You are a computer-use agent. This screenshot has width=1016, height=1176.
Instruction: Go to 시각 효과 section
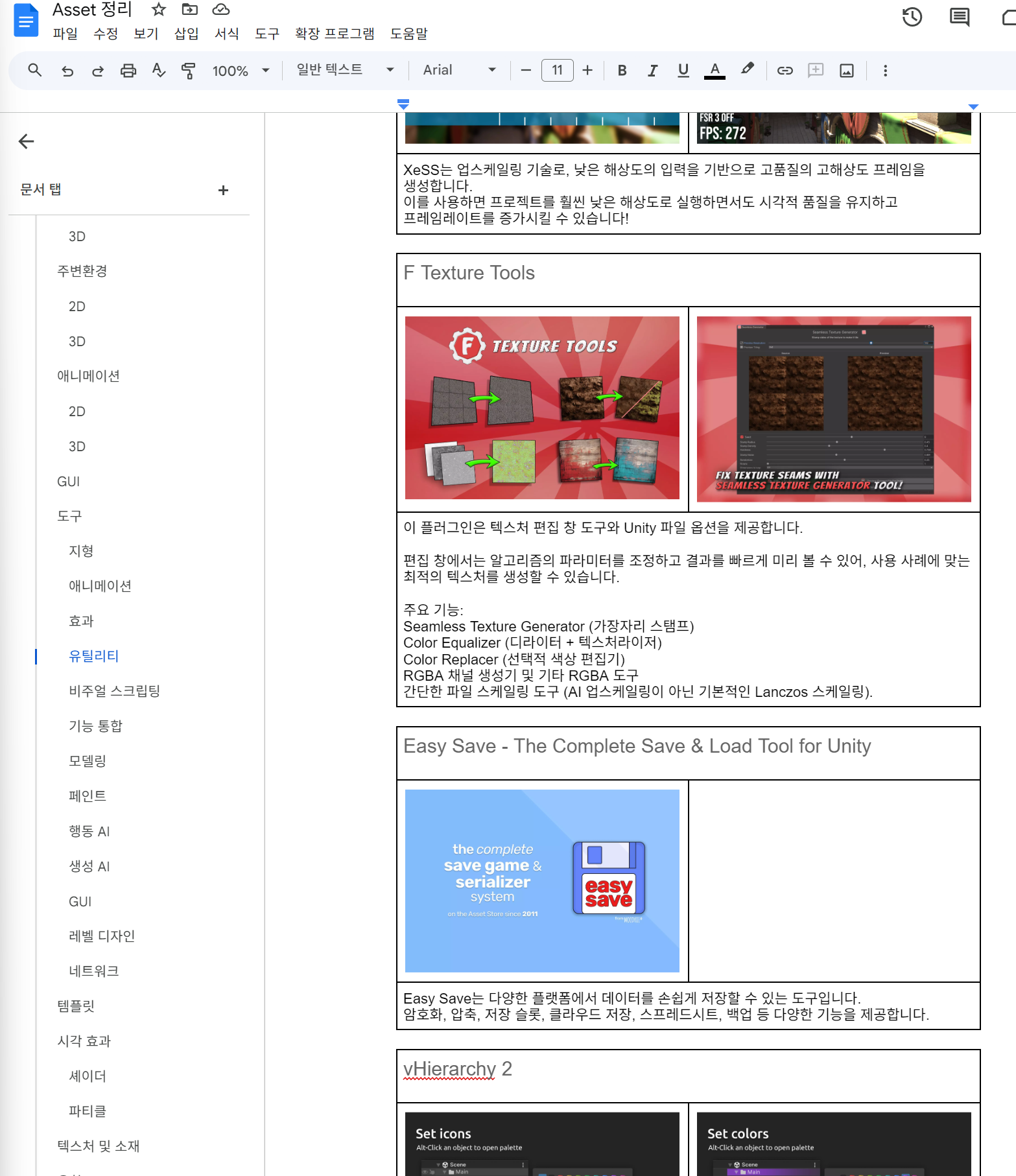(84, 1041)
